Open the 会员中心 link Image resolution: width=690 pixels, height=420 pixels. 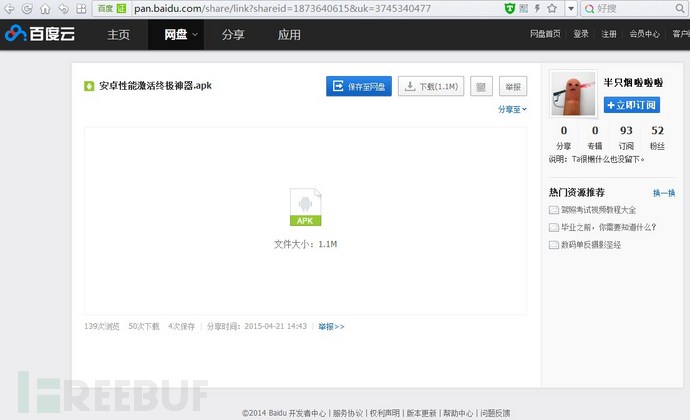click(645, 34)
